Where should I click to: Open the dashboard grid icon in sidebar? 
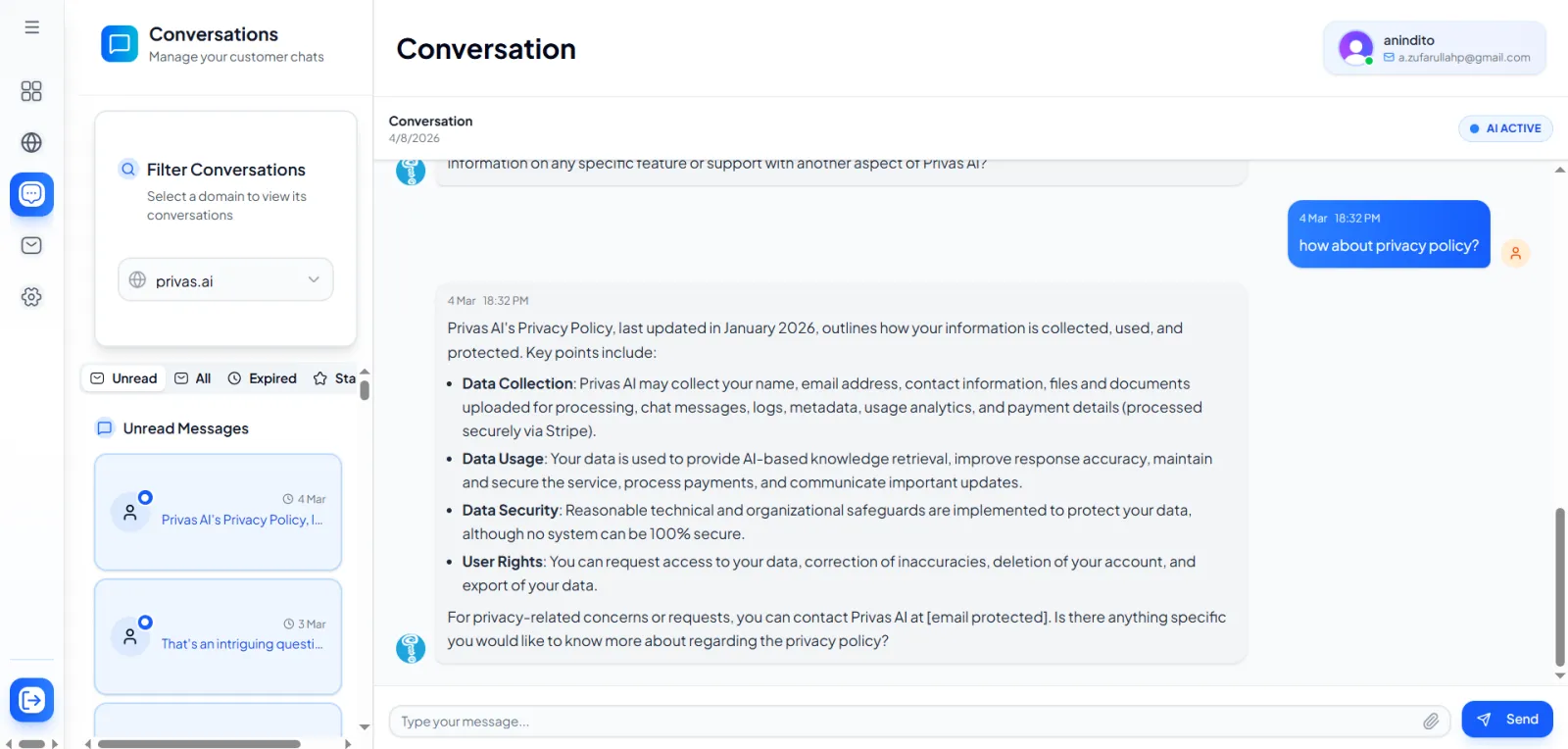tap(31, 91)
